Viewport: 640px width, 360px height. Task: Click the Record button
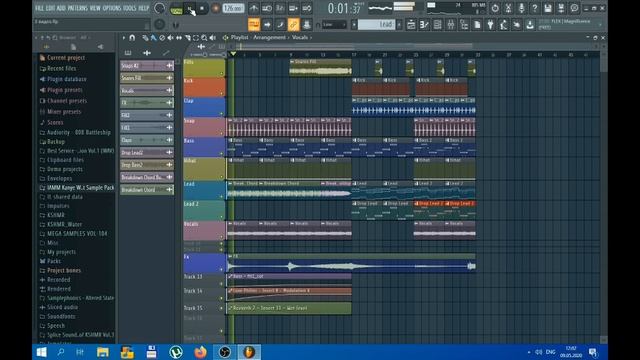click(x=216, y=9)
